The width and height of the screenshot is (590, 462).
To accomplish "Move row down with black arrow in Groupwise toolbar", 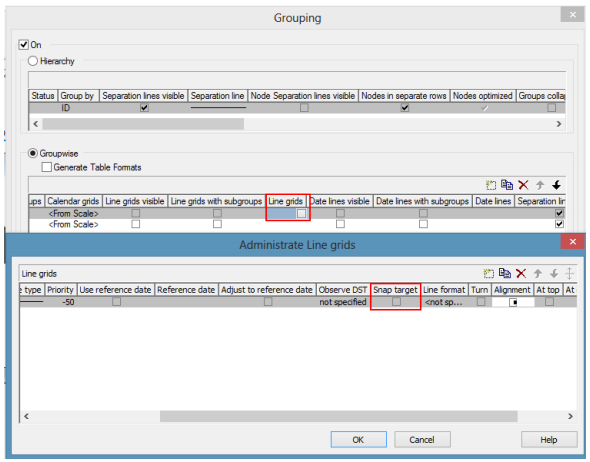I will 557,185.
